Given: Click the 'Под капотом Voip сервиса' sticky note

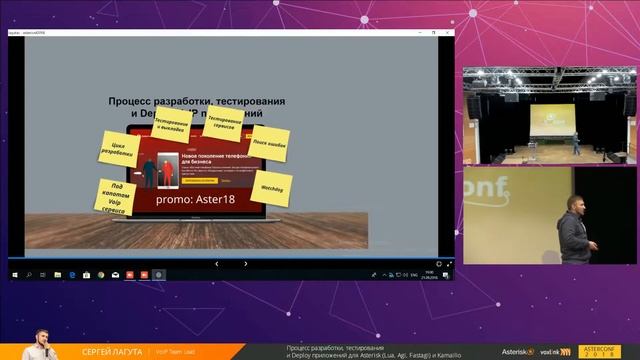Looking at the screenshot, I should point(115,198).
